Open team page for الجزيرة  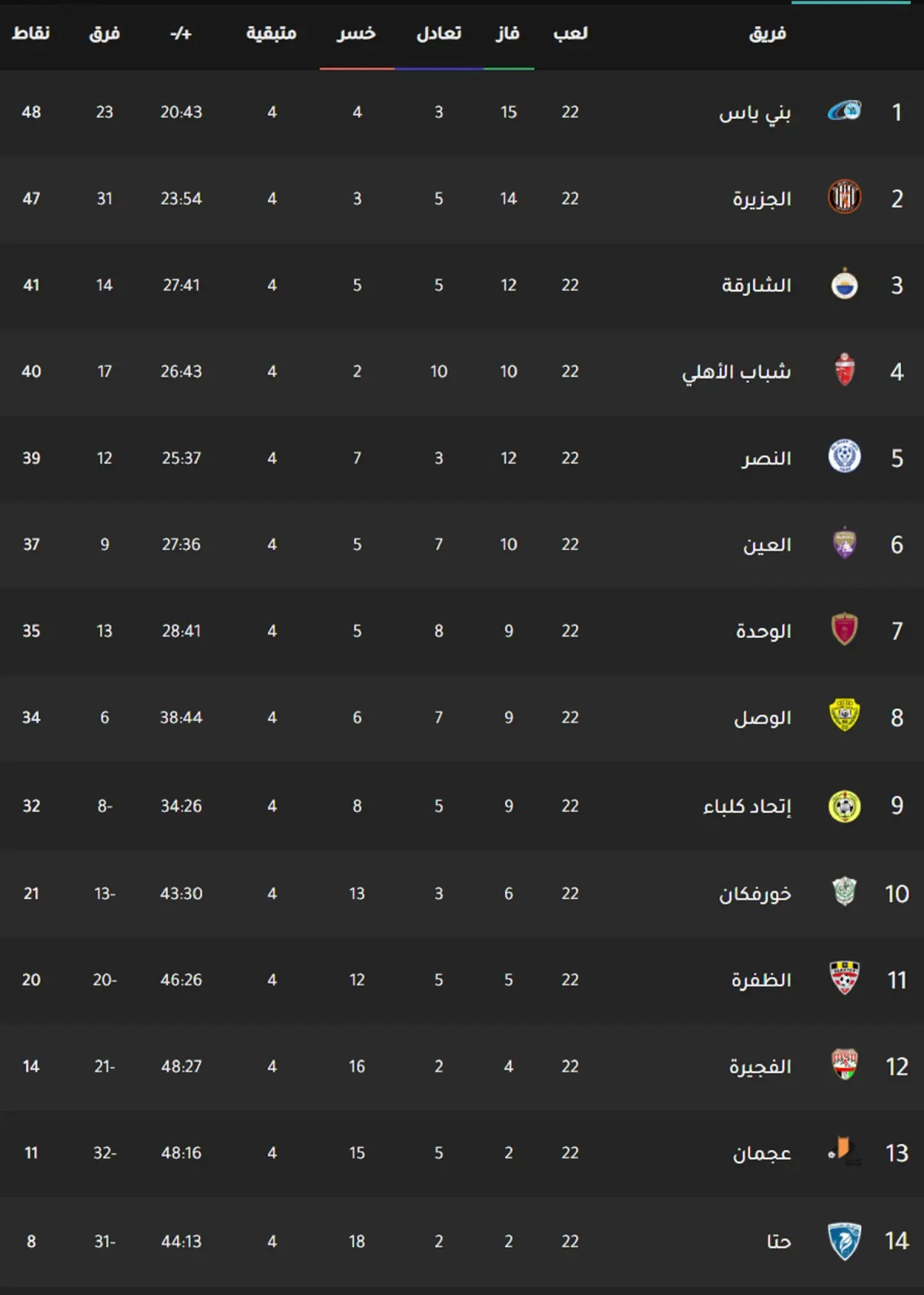(762, 199)
